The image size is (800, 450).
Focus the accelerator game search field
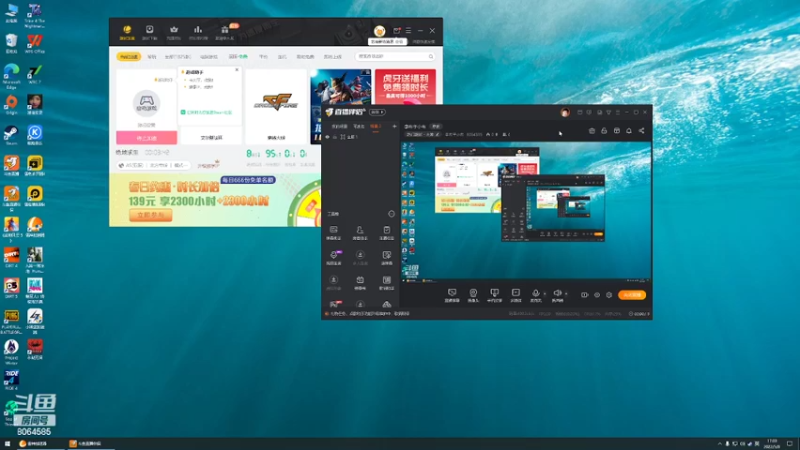click(395, 57)
